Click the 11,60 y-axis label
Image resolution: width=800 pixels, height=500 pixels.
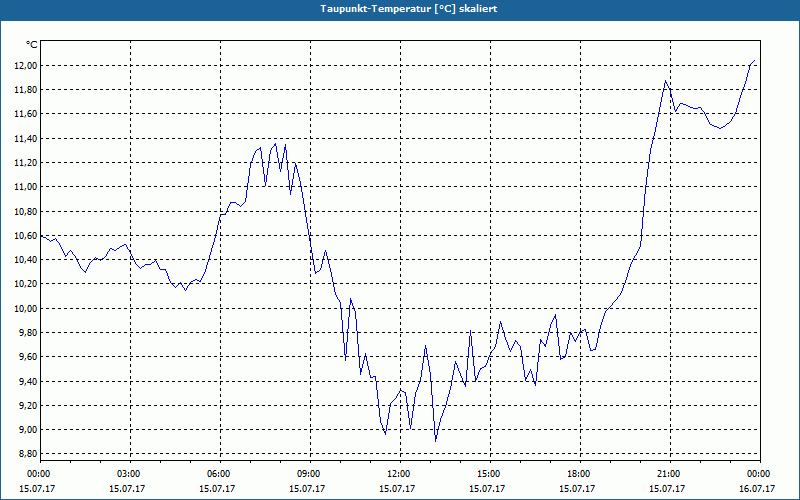coord(26,114)
